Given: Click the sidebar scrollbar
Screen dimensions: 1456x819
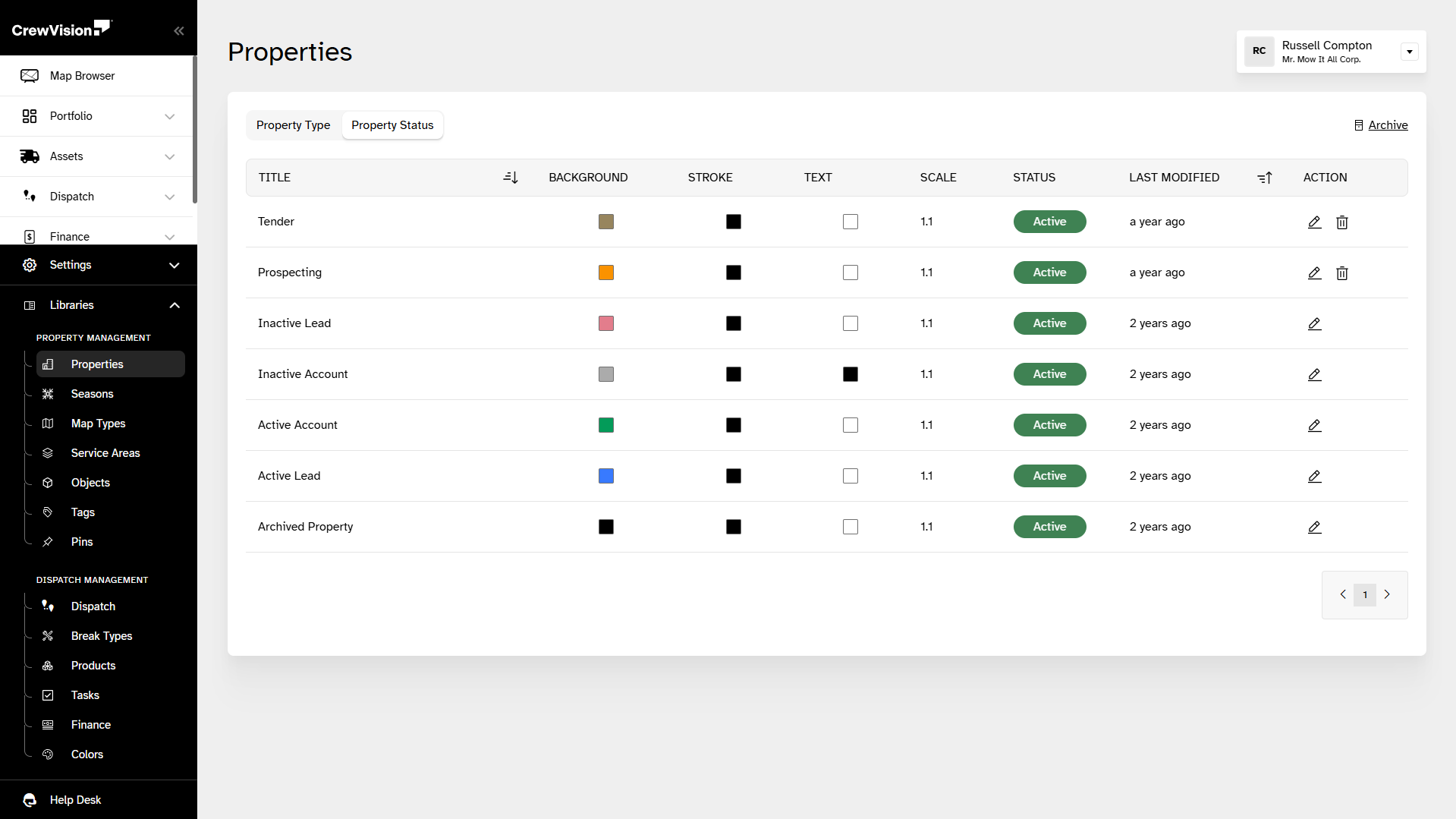Looking at the screenshot, I should tap(195, 129).
